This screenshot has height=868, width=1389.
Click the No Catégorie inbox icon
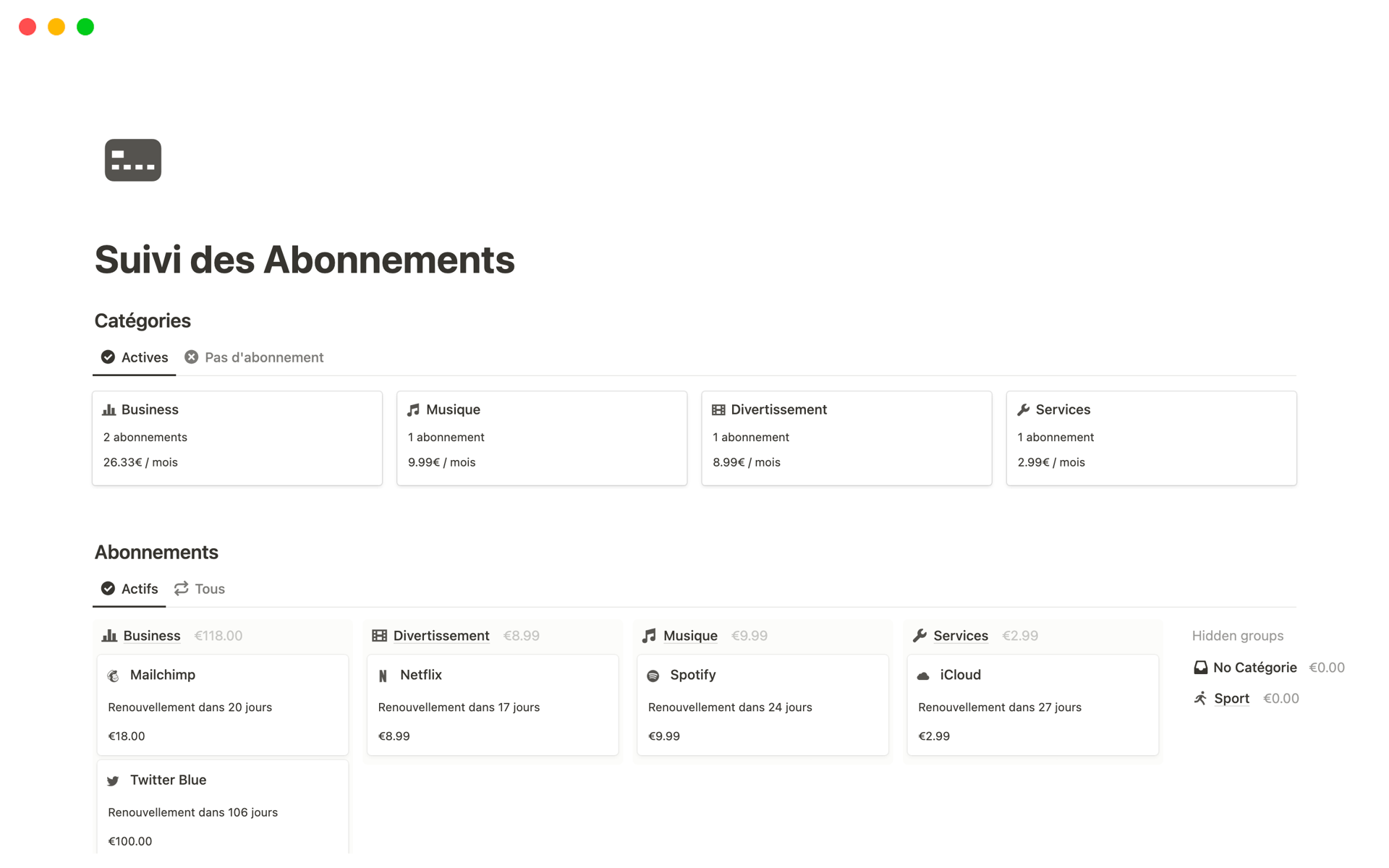tap(1200, 668)
